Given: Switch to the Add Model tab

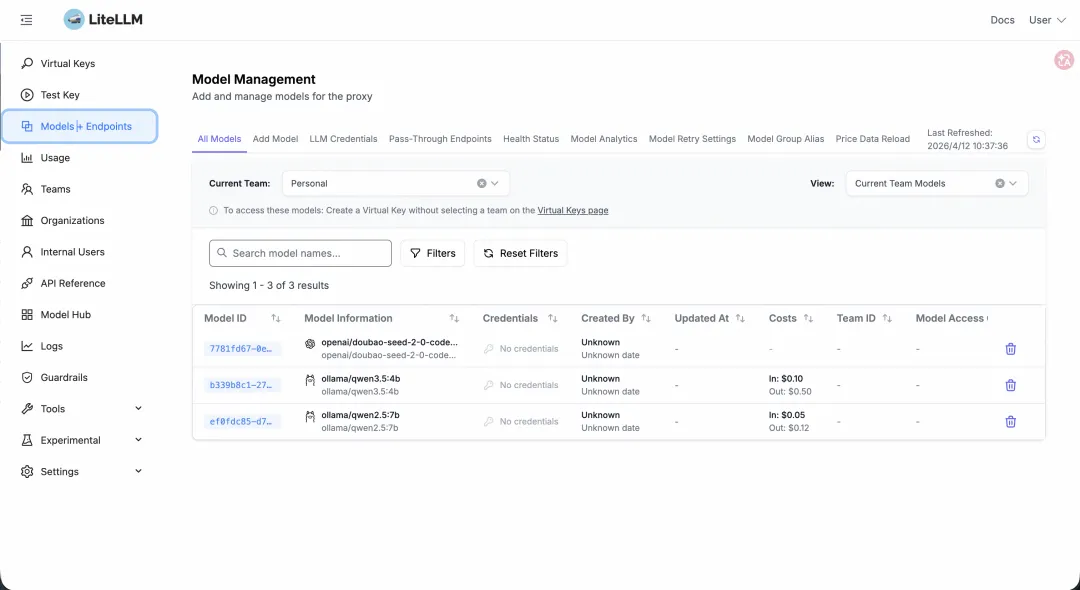Looking at the screenshot, I should coord(275,139).
